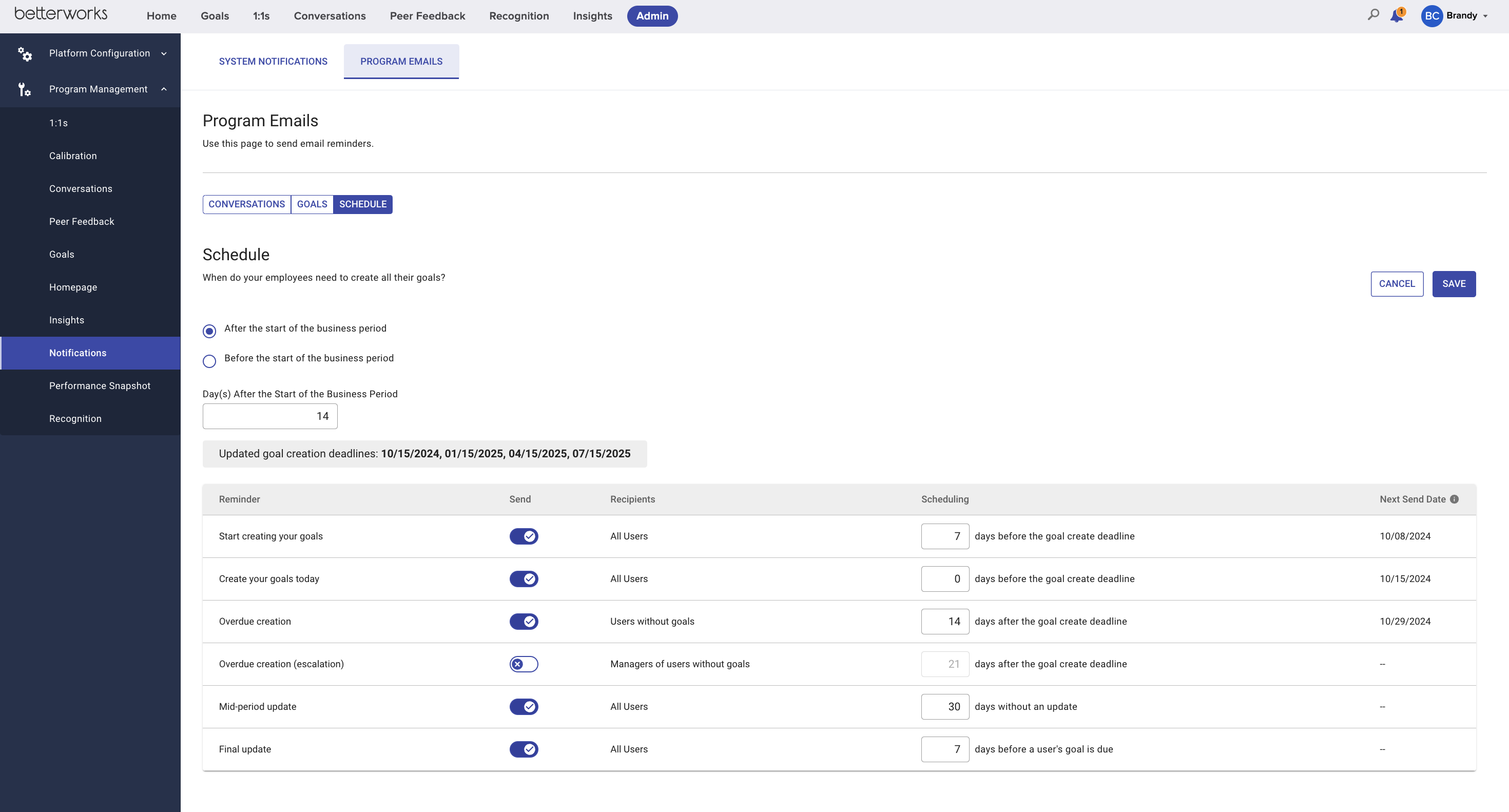Click the Platform Configuration gears icon
The width and height of the screenshot is (1509, 812).
[25, 53]
